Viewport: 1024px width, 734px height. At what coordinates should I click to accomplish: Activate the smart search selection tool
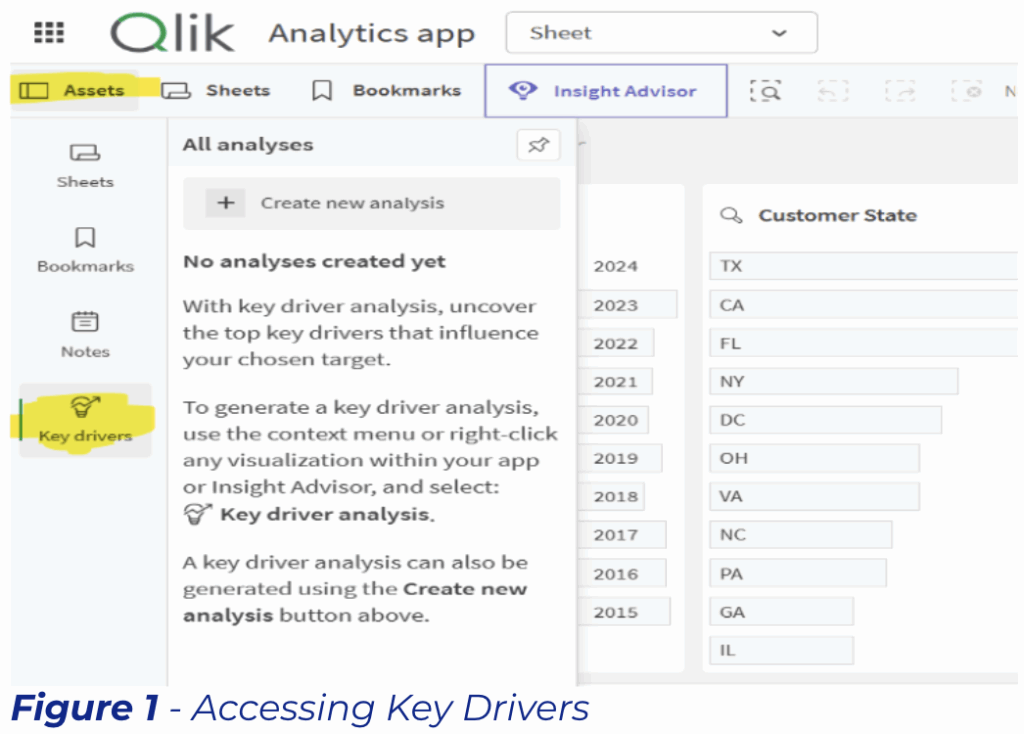click(x=766, y=91)
